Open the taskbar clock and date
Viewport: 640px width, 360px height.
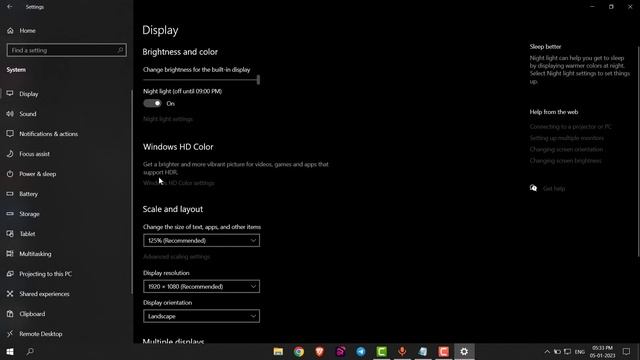(x=602, y=352)
